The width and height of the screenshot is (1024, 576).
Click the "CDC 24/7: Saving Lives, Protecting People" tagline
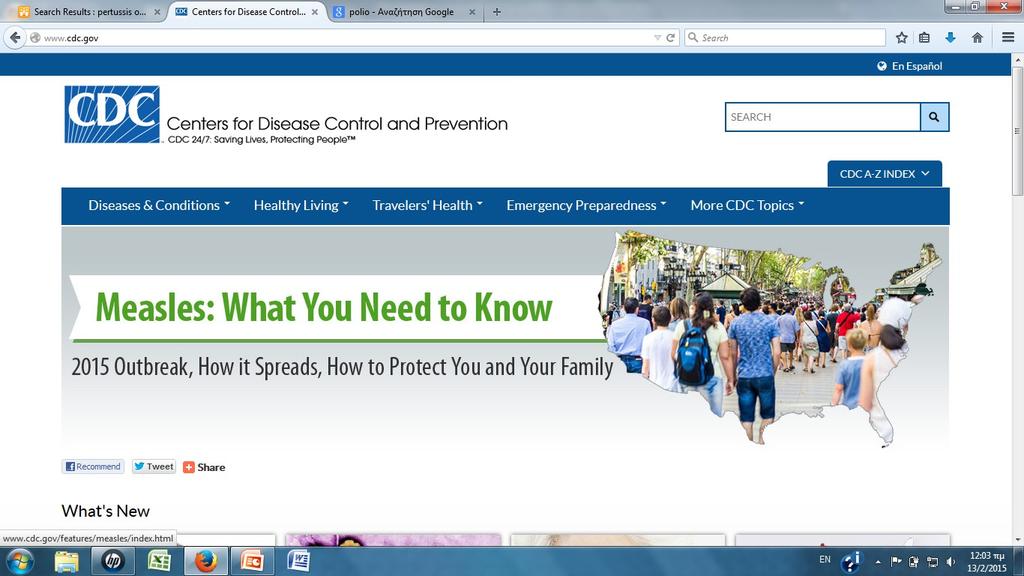tap(261, 140)
